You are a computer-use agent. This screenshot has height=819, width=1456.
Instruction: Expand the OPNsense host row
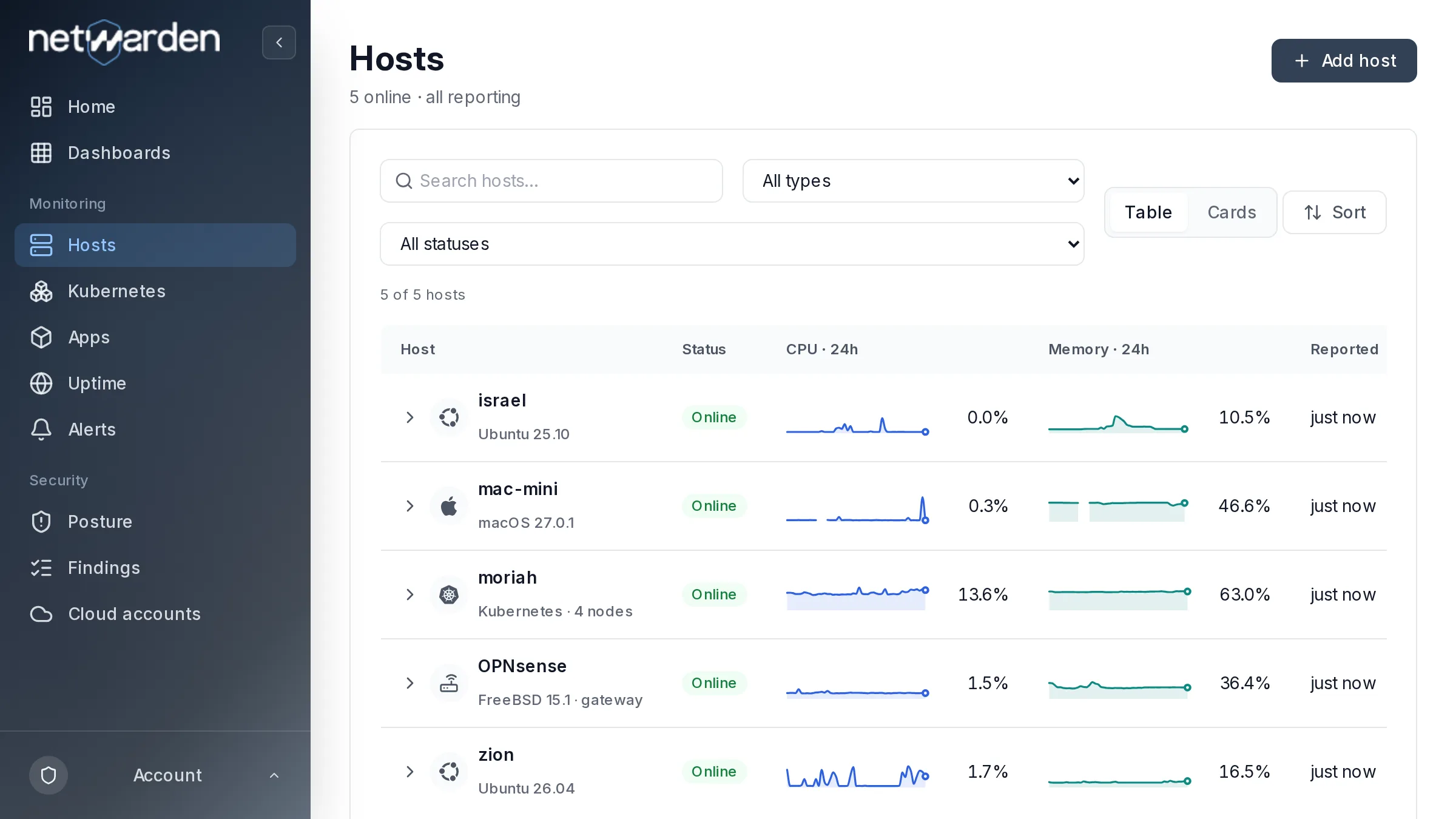coord(409,683)
